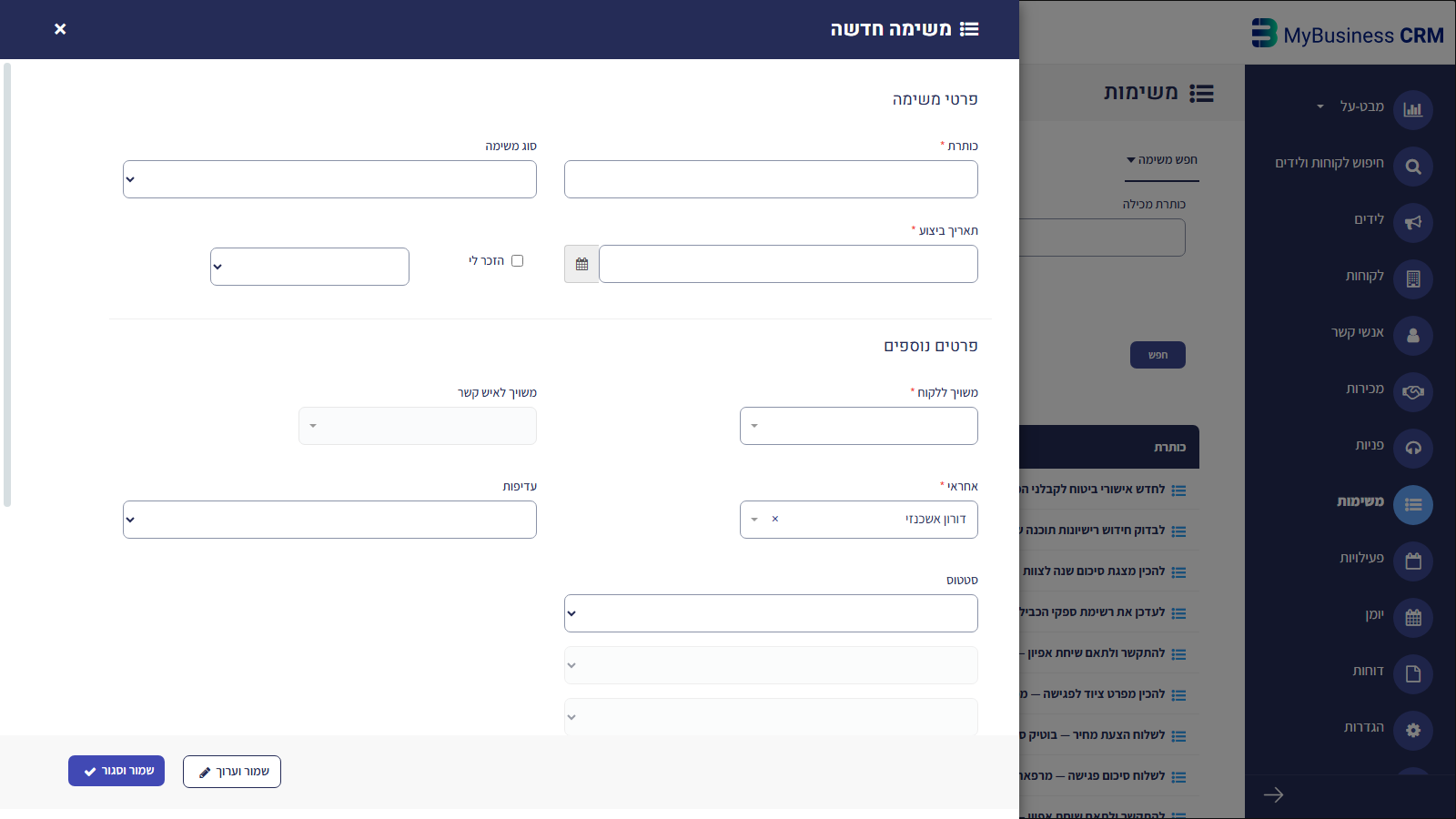Click the תאריך ביצוע date input field
The width and height of the screenshot is (1456, 819).
point(788,264)
